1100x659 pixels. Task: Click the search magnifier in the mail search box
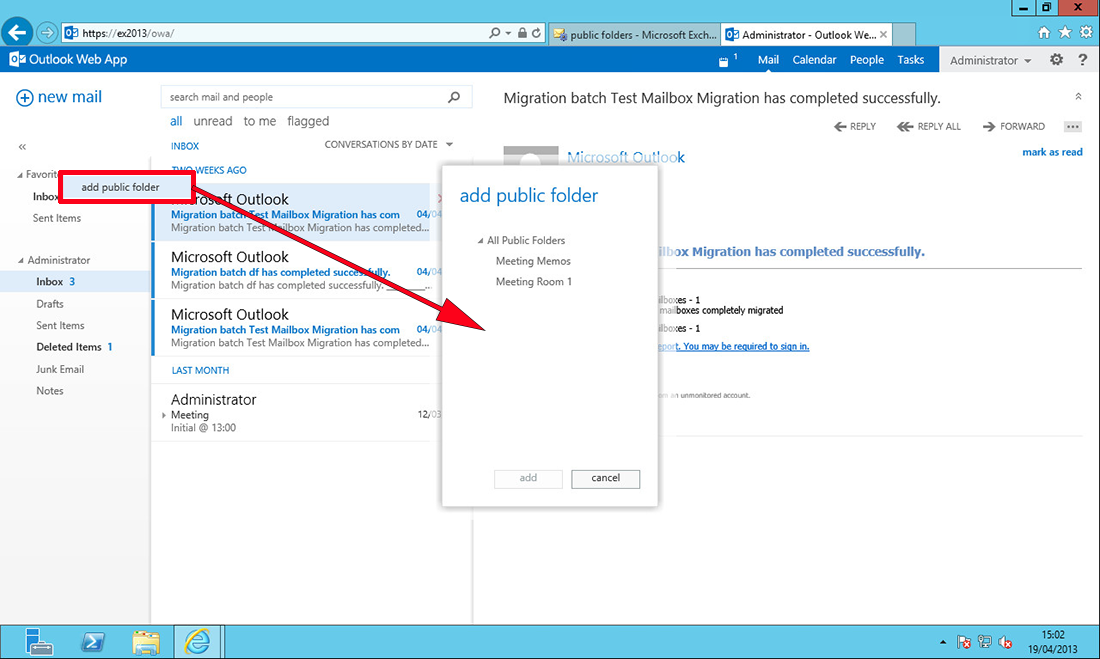(453, 96)
